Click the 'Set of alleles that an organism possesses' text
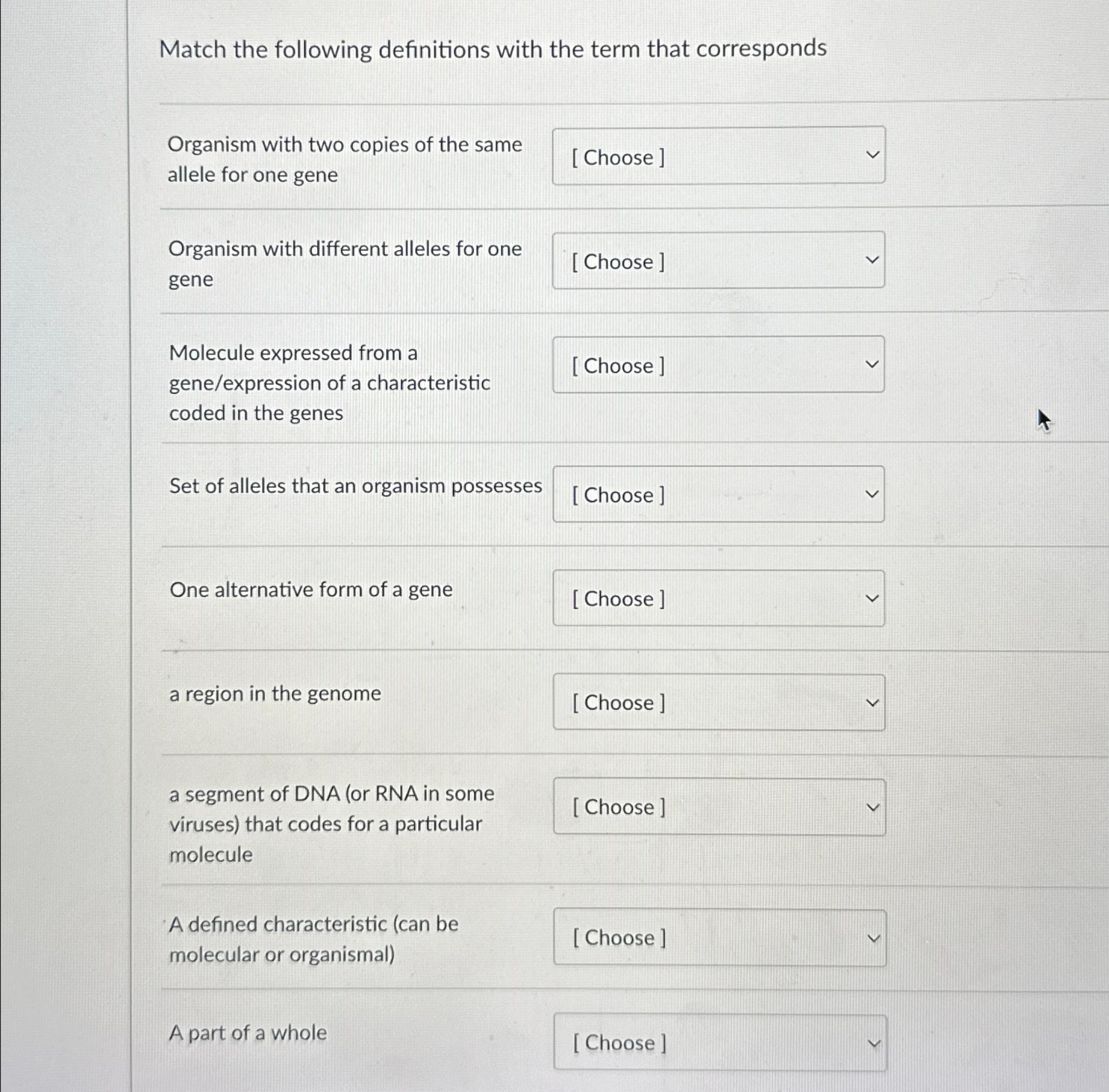Screen dimensions: 1109x1092 [356, 486]
